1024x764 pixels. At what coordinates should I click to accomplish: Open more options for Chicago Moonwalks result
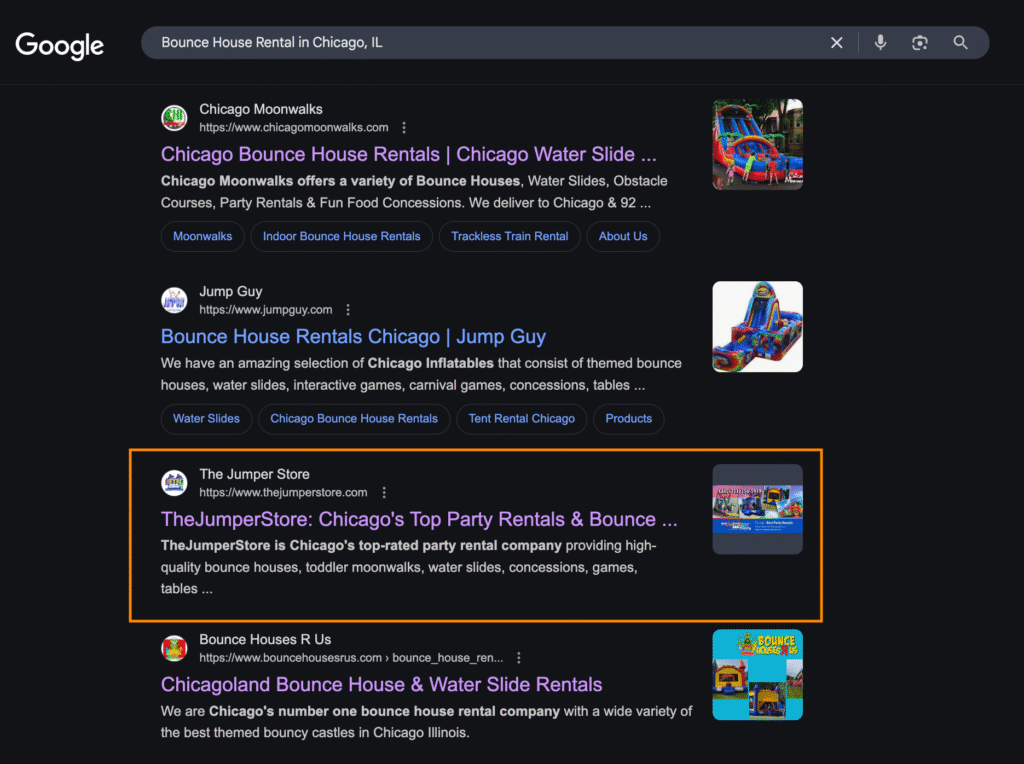click(x=404, y=127)
